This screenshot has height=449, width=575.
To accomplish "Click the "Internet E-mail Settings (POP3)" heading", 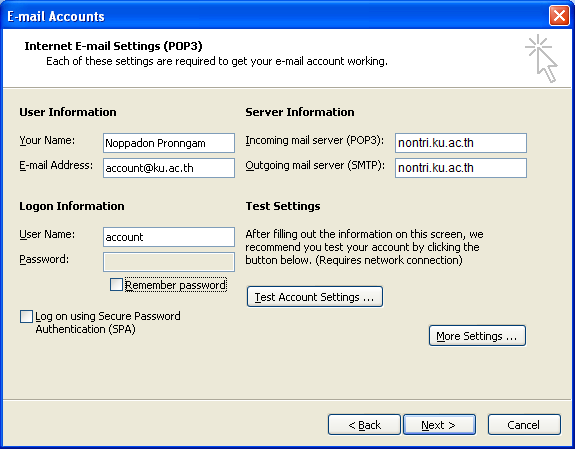I will (x=113, y=46).
